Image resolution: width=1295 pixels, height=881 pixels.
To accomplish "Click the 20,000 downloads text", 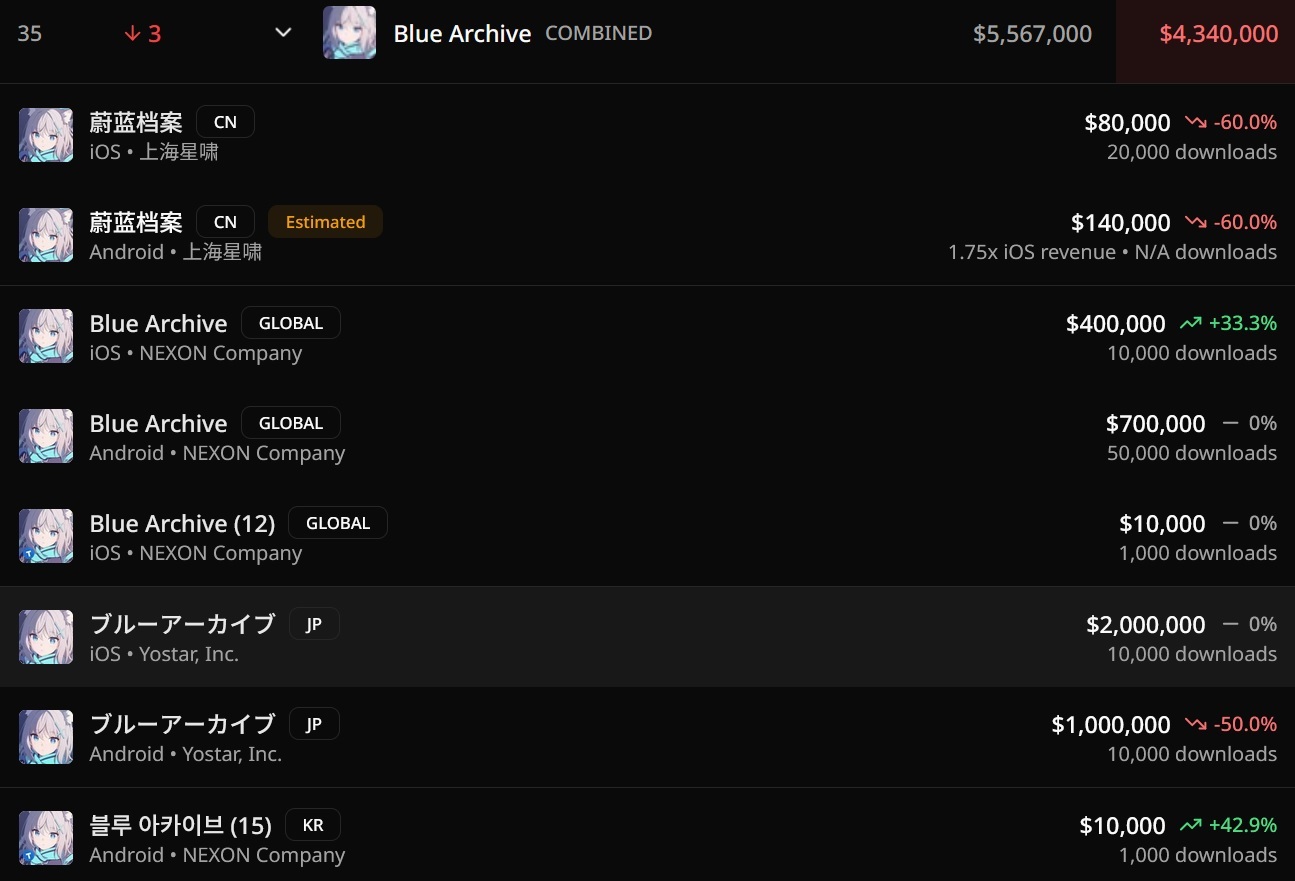I will coord(1192,152).
